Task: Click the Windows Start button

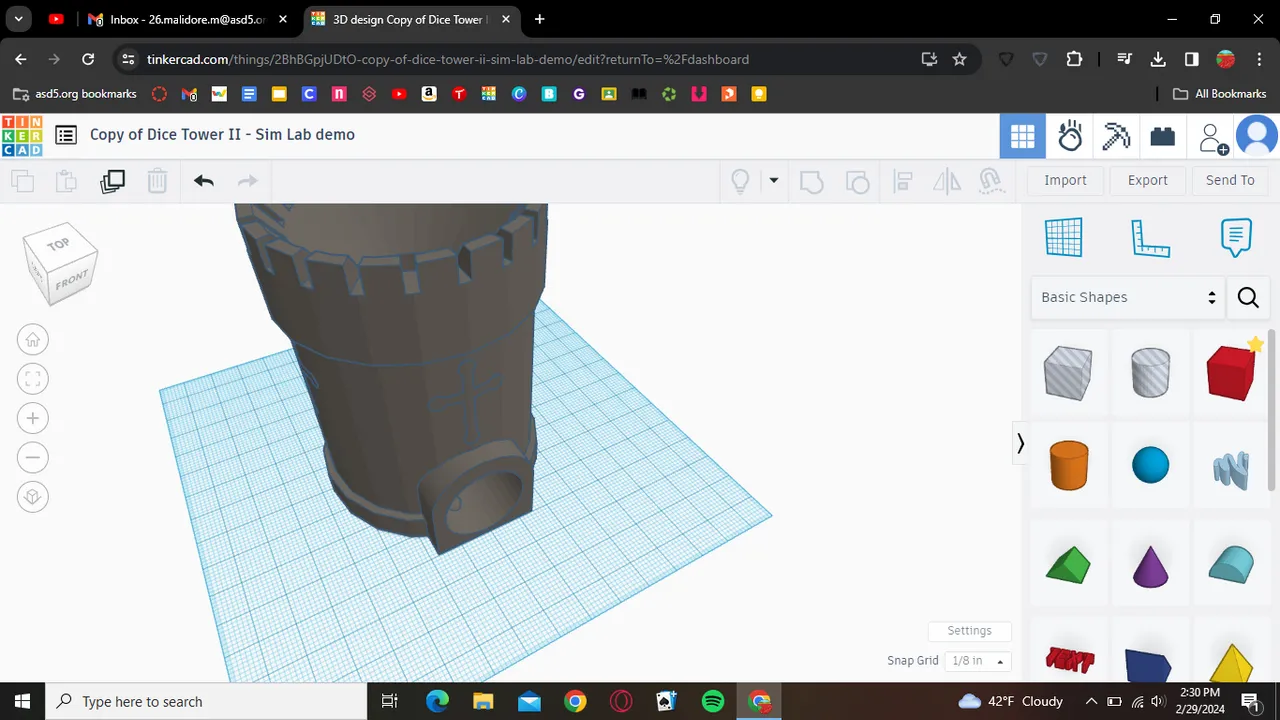Action: pos(22,701)
